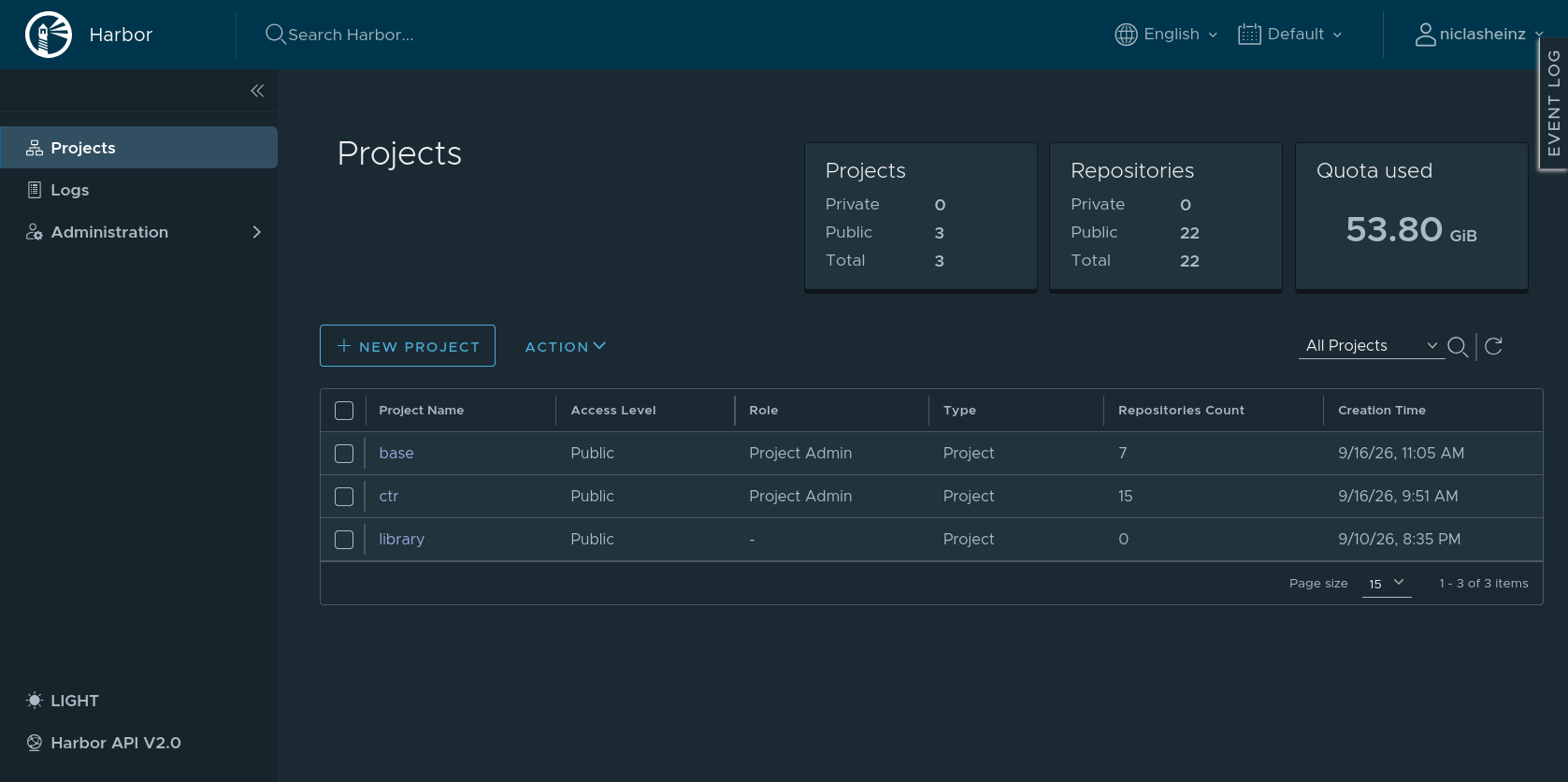
Task: Select all projects with header checkbox
Action: point(344,411)
